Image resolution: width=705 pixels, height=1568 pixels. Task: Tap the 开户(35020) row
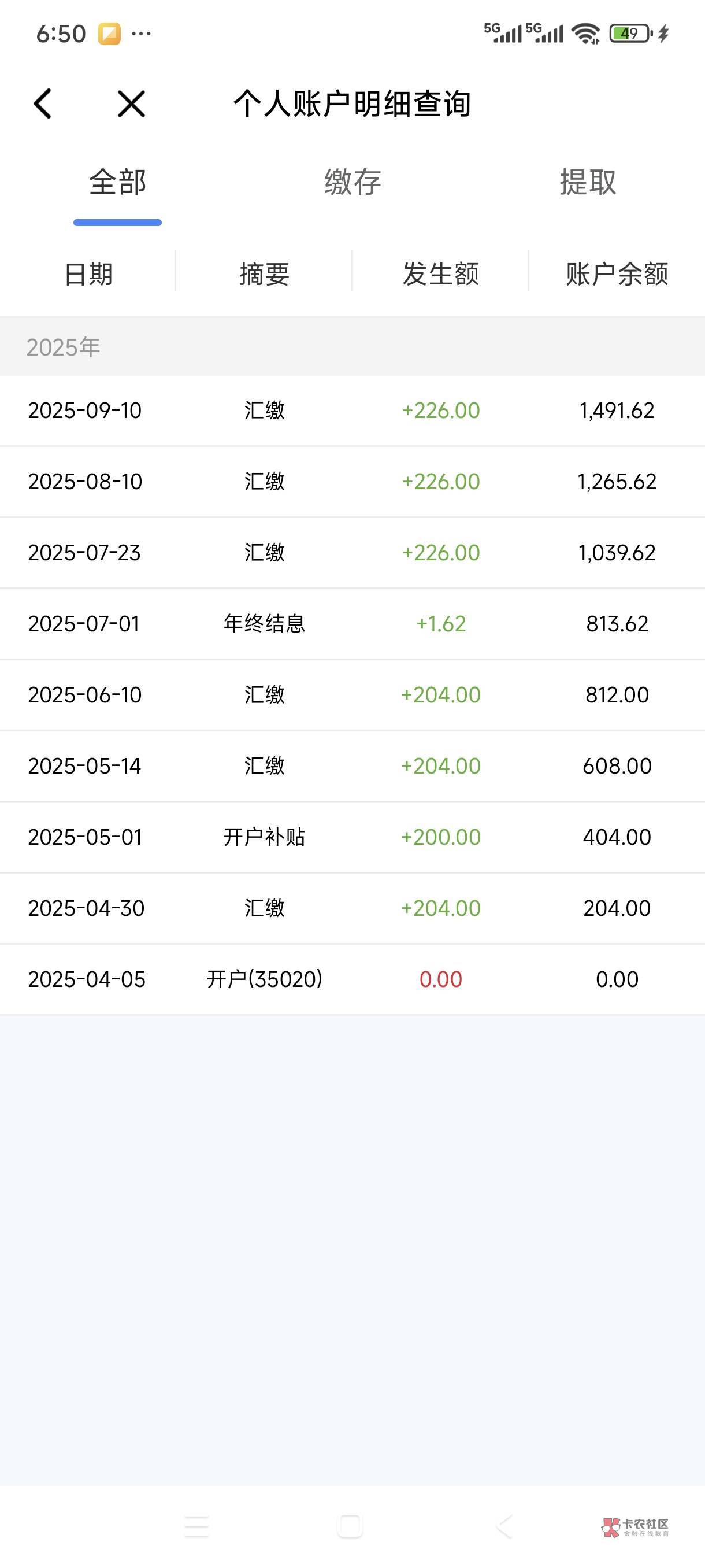(x=352, y=979)
